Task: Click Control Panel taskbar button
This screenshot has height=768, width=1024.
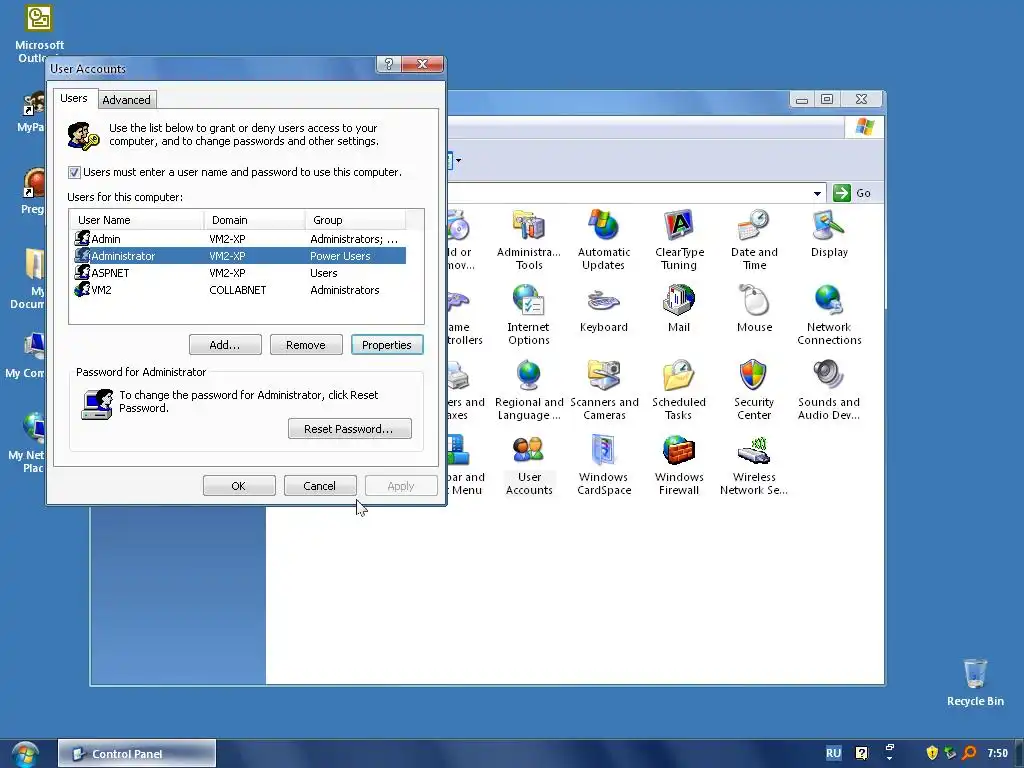Action: 136,754
